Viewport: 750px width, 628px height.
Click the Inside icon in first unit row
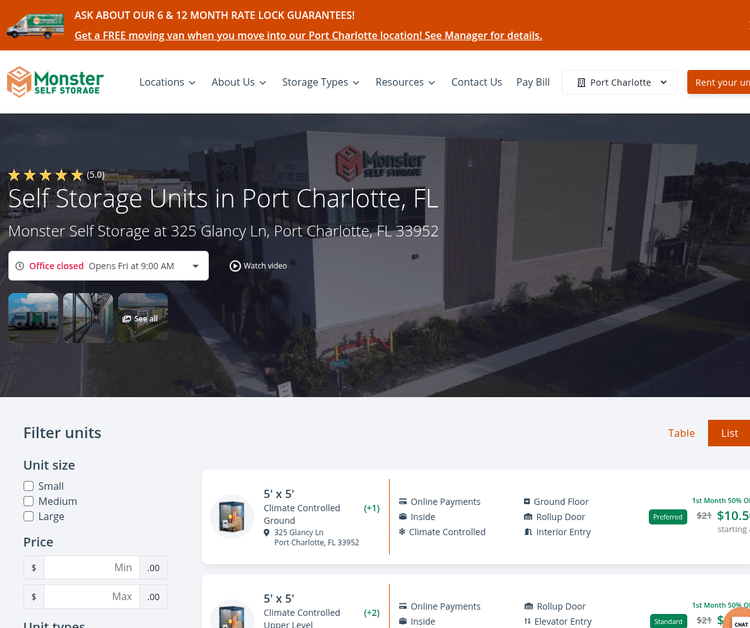point(403,517)
